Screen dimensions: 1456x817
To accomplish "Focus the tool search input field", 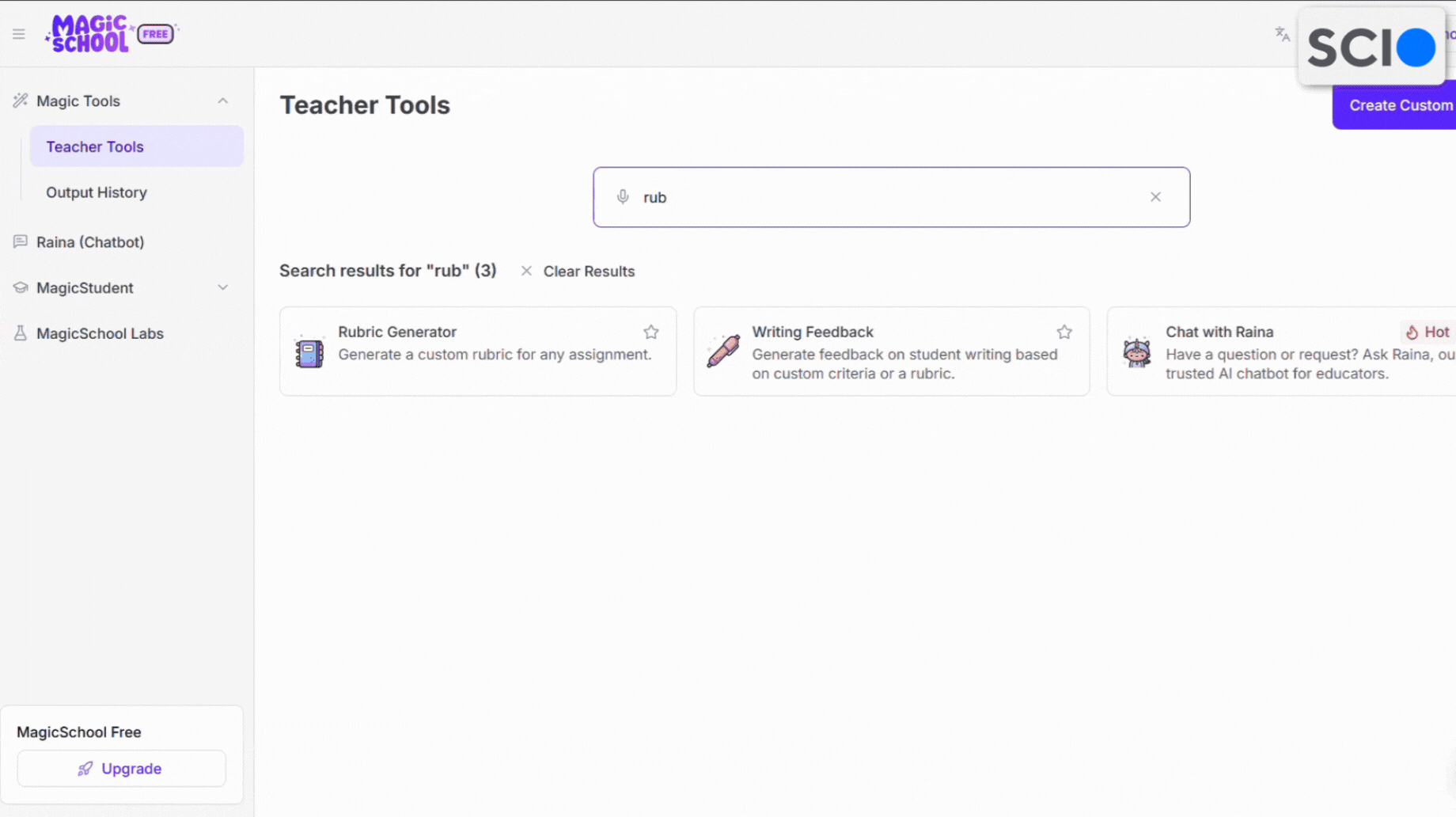I will coord(892,197).
